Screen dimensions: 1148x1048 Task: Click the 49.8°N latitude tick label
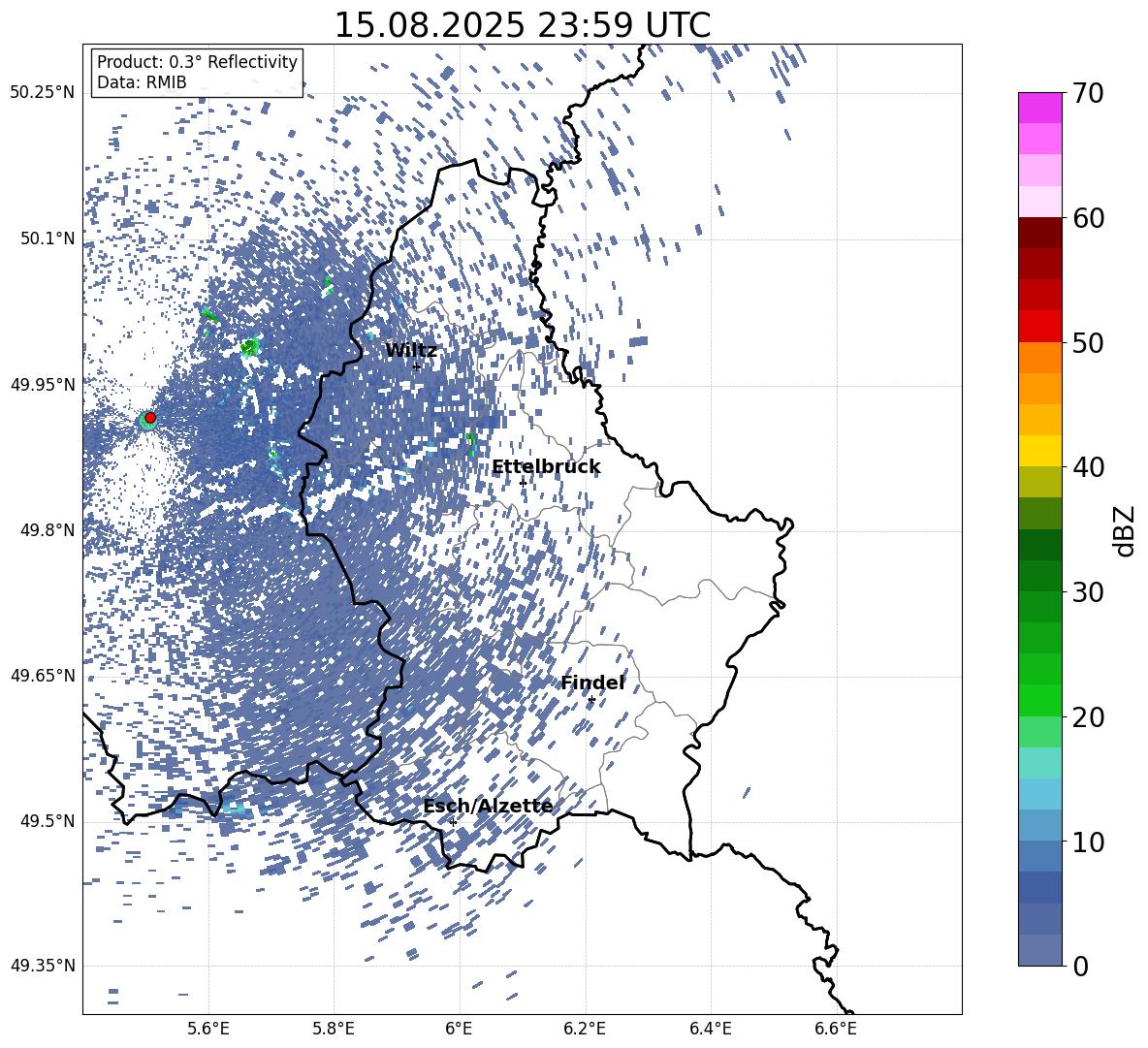pyautogui.click(x=47, y=530)
